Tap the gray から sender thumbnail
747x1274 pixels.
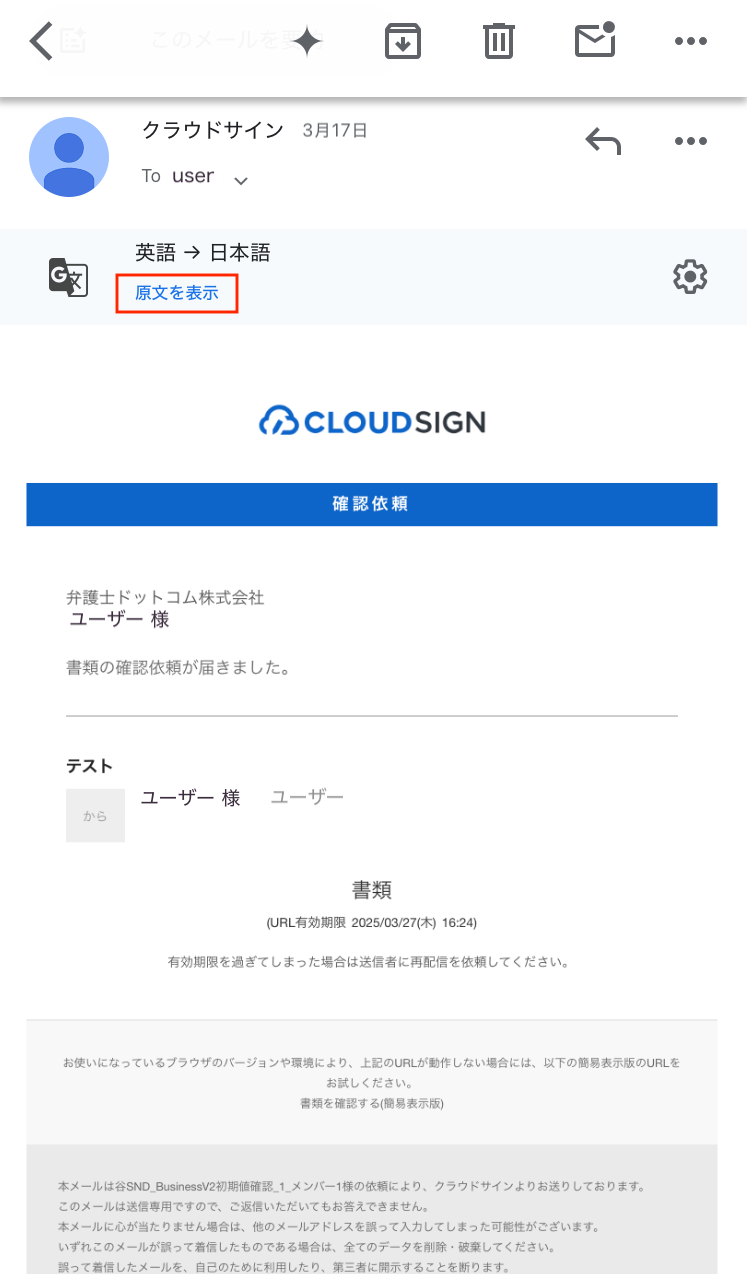click(x=95, y=815)
